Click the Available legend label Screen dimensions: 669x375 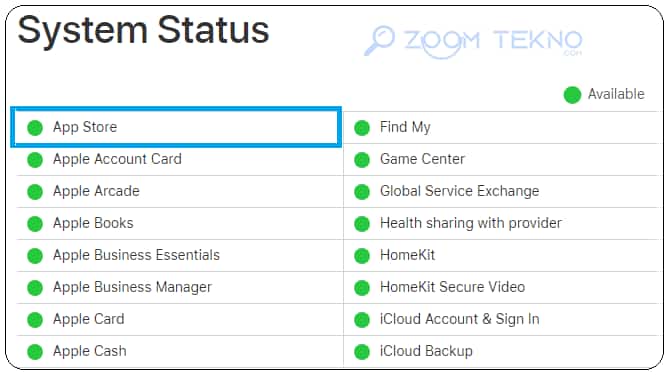pos(616,94)
